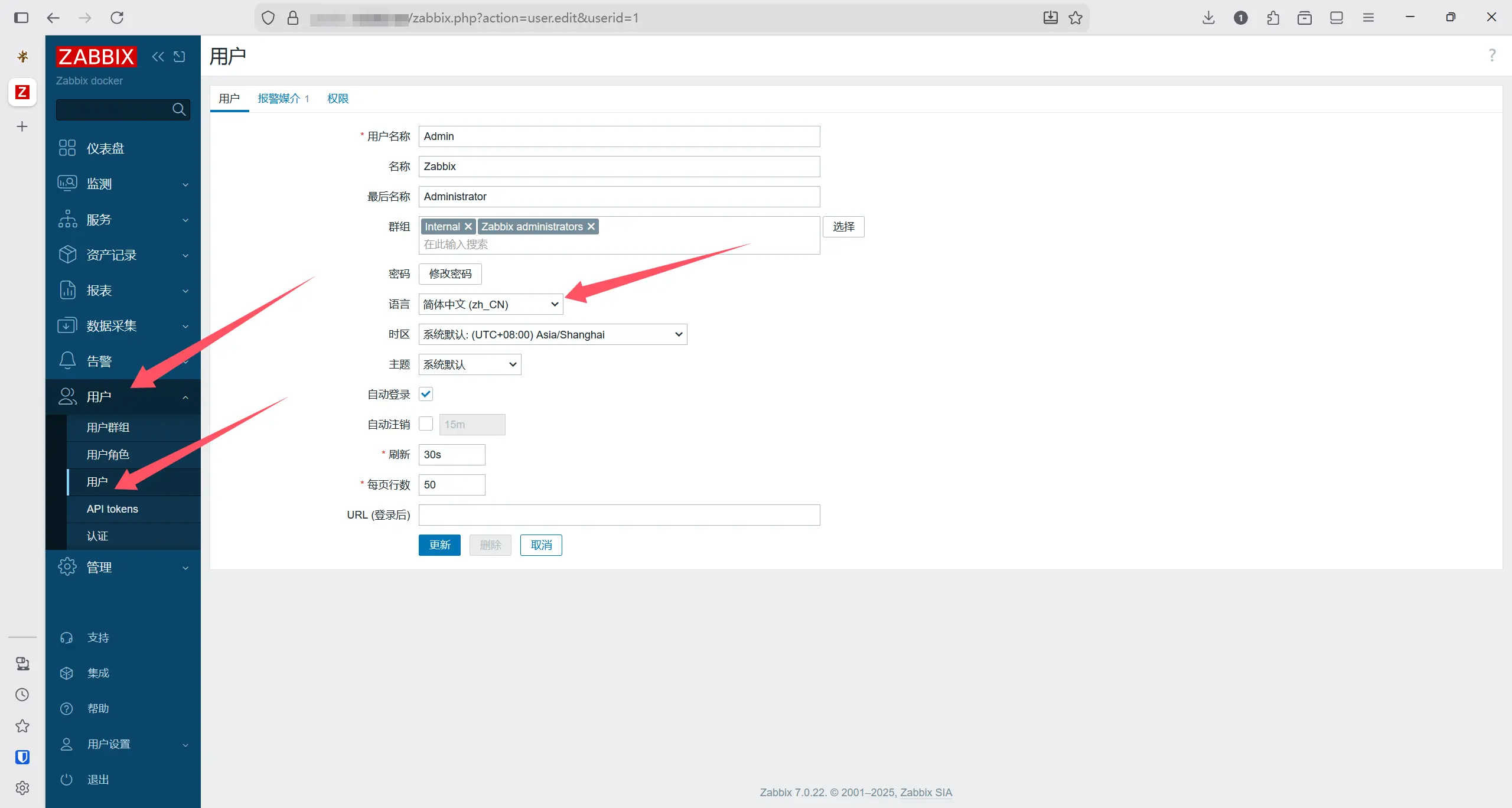Switch to the 权限 permissions tab
The height and width of the screenshot is (808, 1512).
click(338, 99)
